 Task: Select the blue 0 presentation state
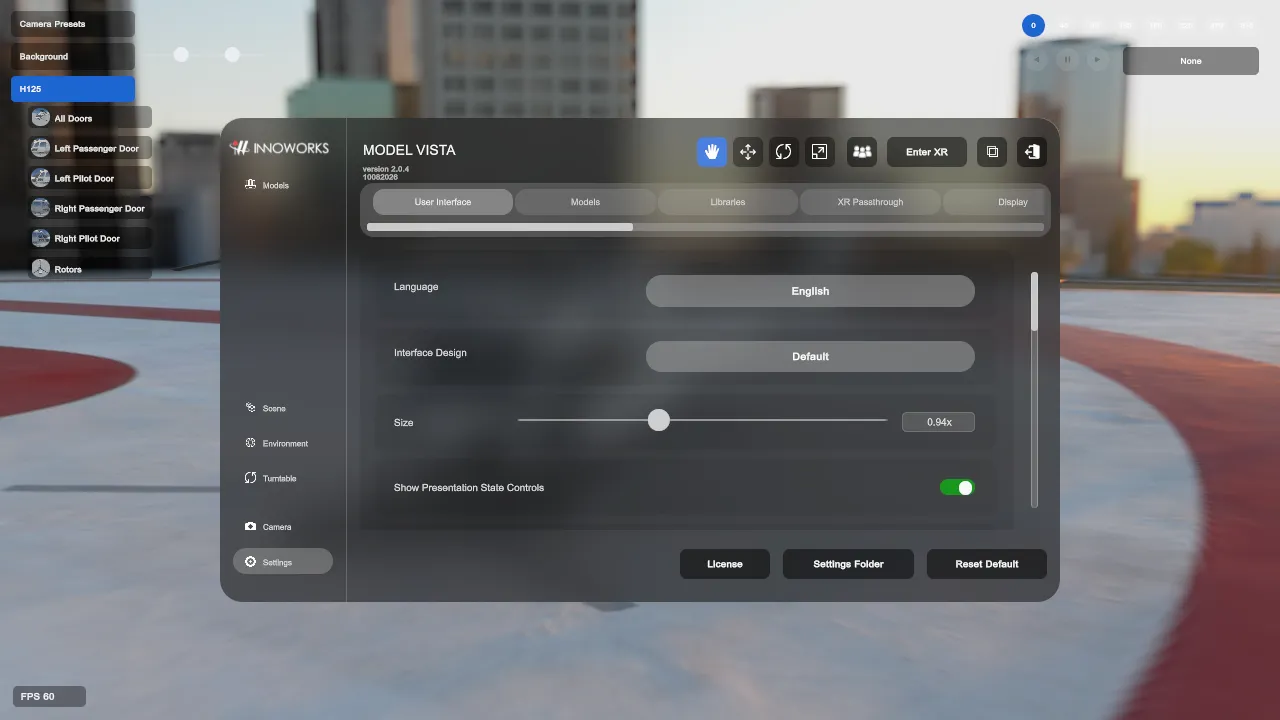point(1033,26)
